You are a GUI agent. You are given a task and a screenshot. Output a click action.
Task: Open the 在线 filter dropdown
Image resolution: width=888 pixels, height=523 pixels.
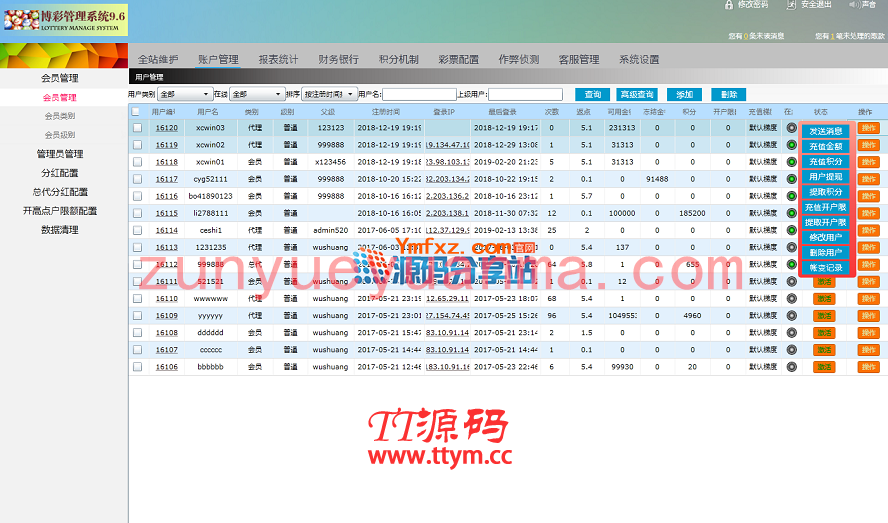[x=257, y=94]
